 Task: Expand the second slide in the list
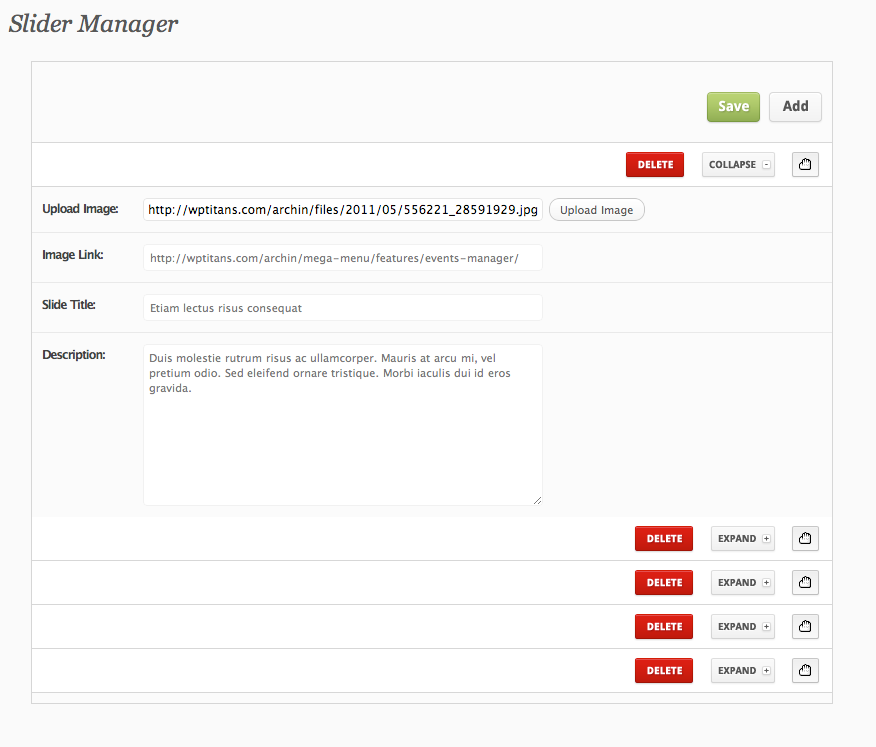(742, 539)
